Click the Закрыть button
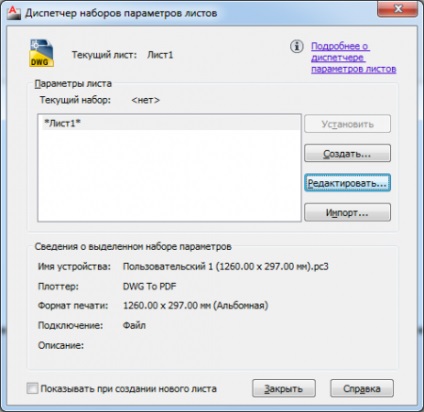Viewport: 424px width, 412px height. coord(284,388)
